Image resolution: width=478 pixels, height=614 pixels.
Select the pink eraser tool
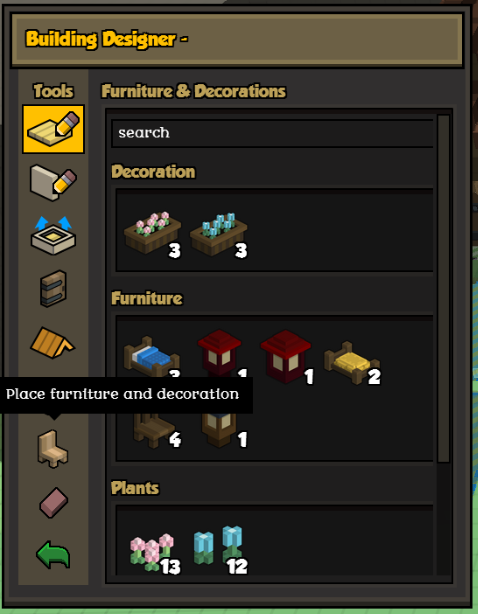pyautogui.click(x=54, y=502)
